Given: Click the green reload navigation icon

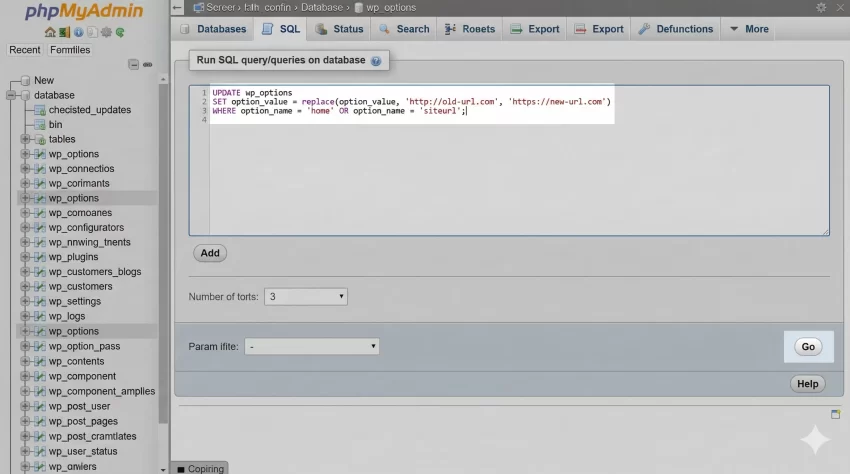Looking at the screenshot, I should coord(120,32).
